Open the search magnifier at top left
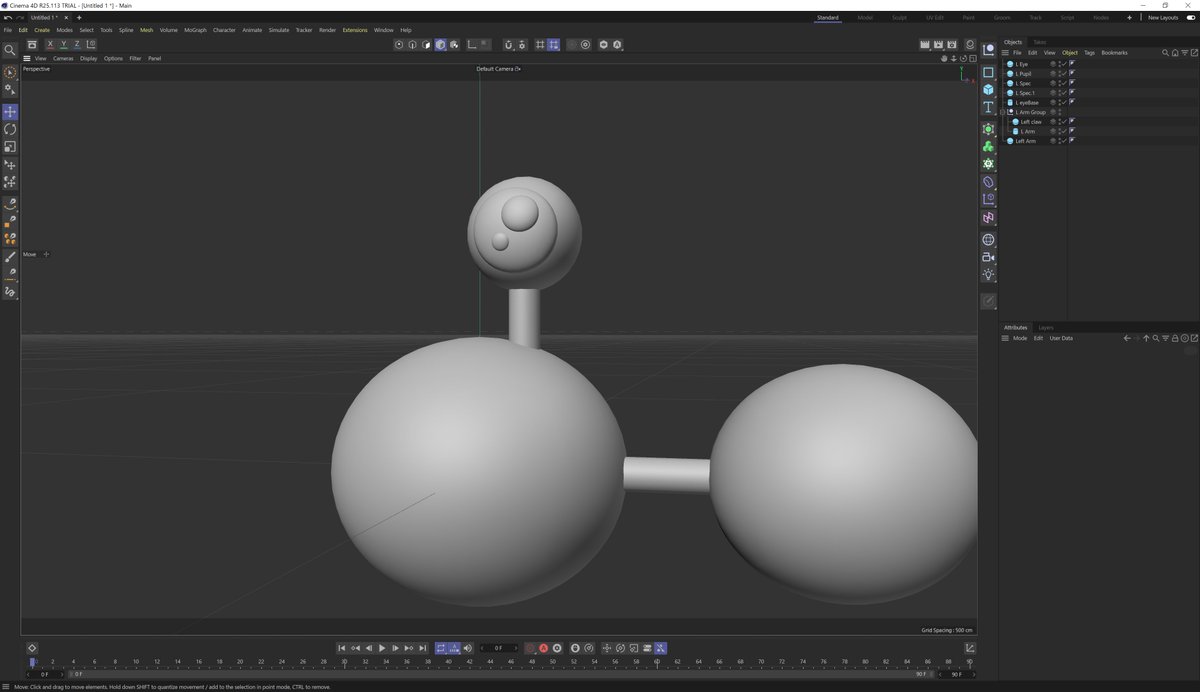 click(x=10, y=49)
